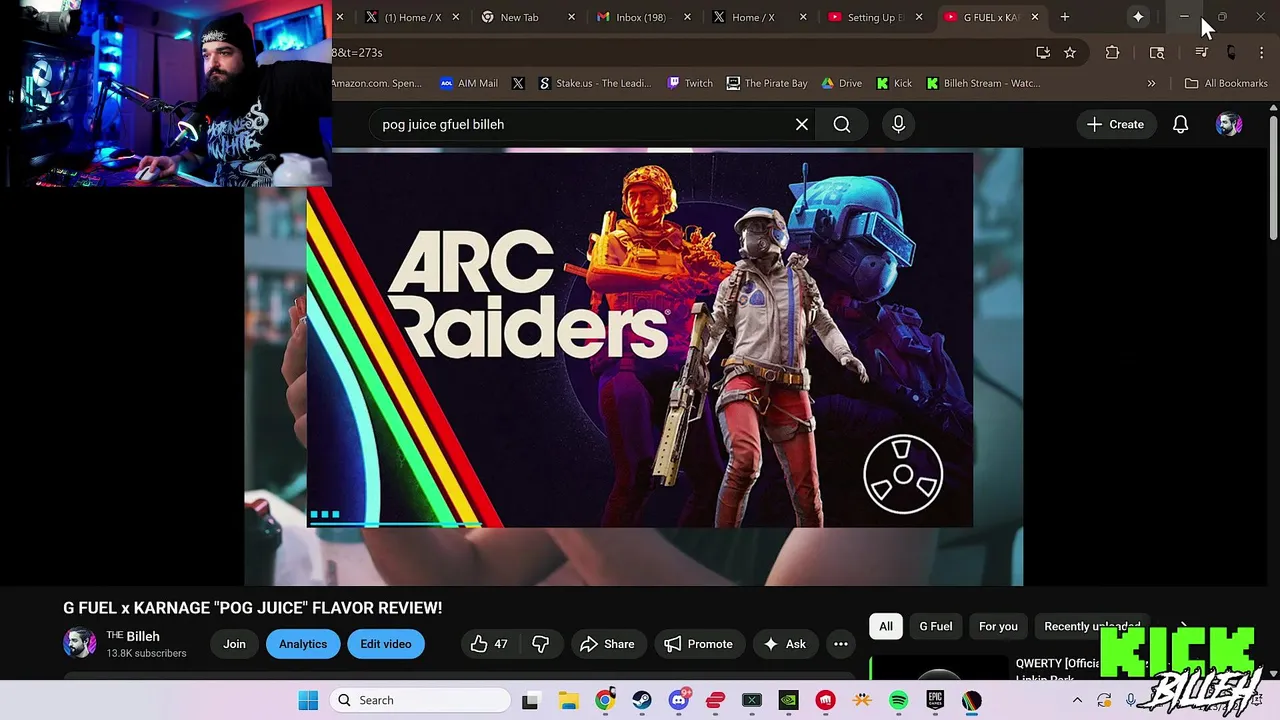Open the All Bookmarks folder
This screenshot has width=1280, height=720.
click(1226, 83)
